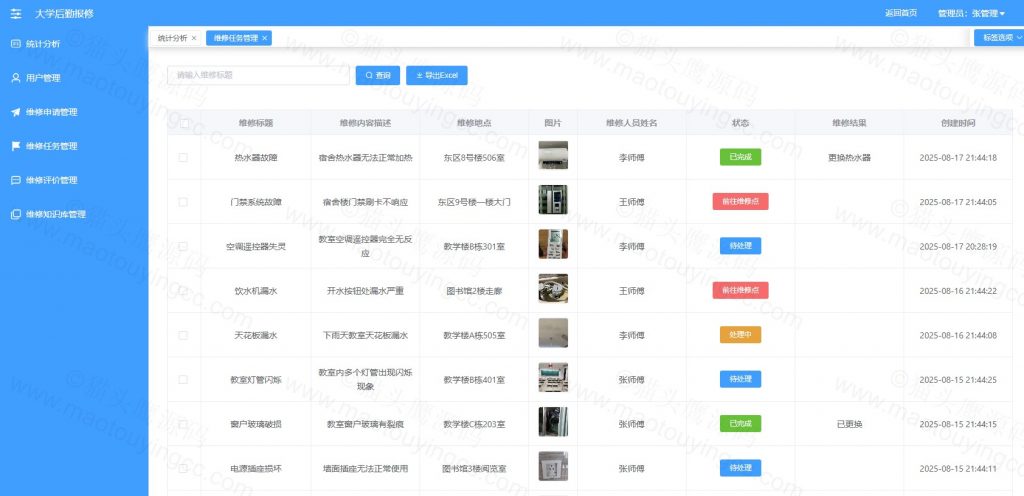Check the 门禁系统故障 row checkbox

tap(183, 202)
